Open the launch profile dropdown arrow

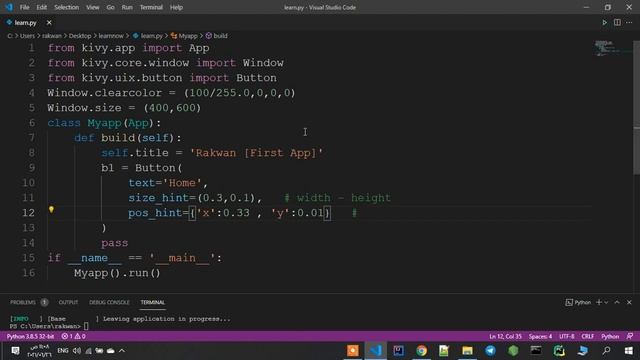[606, 302]
